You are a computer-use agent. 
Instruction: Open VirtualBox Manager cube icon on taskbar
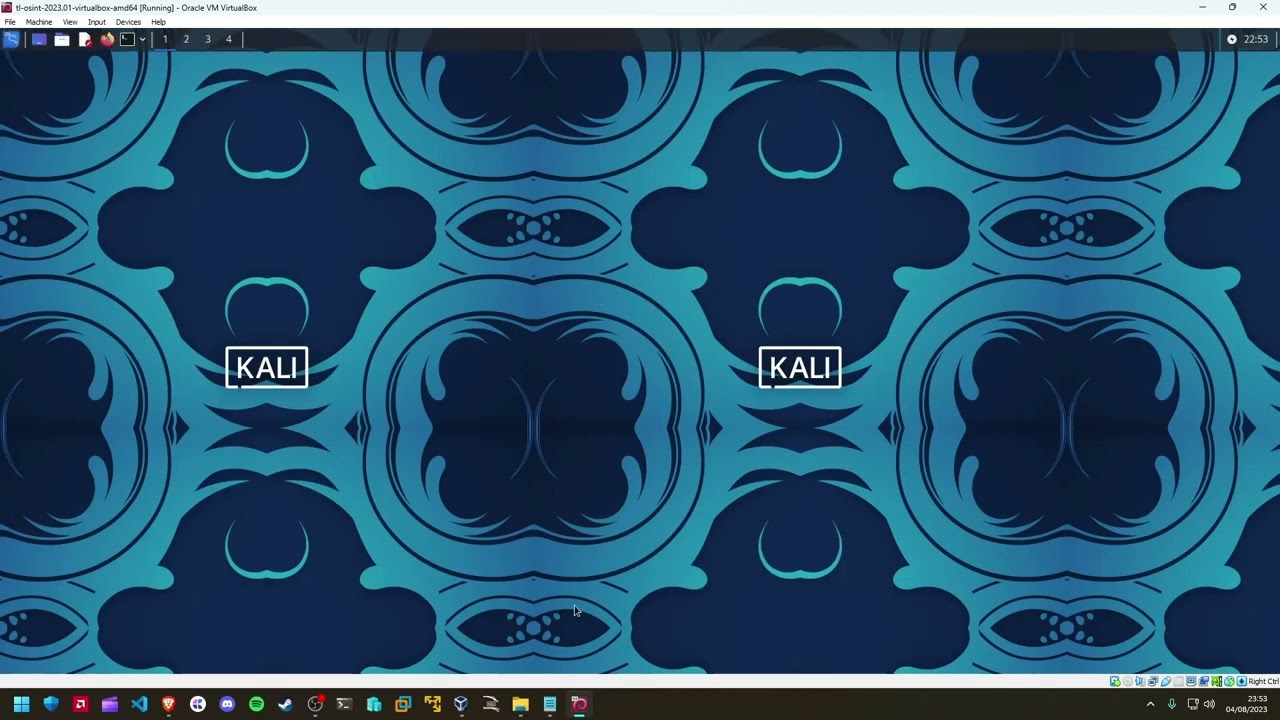point(461,704)
